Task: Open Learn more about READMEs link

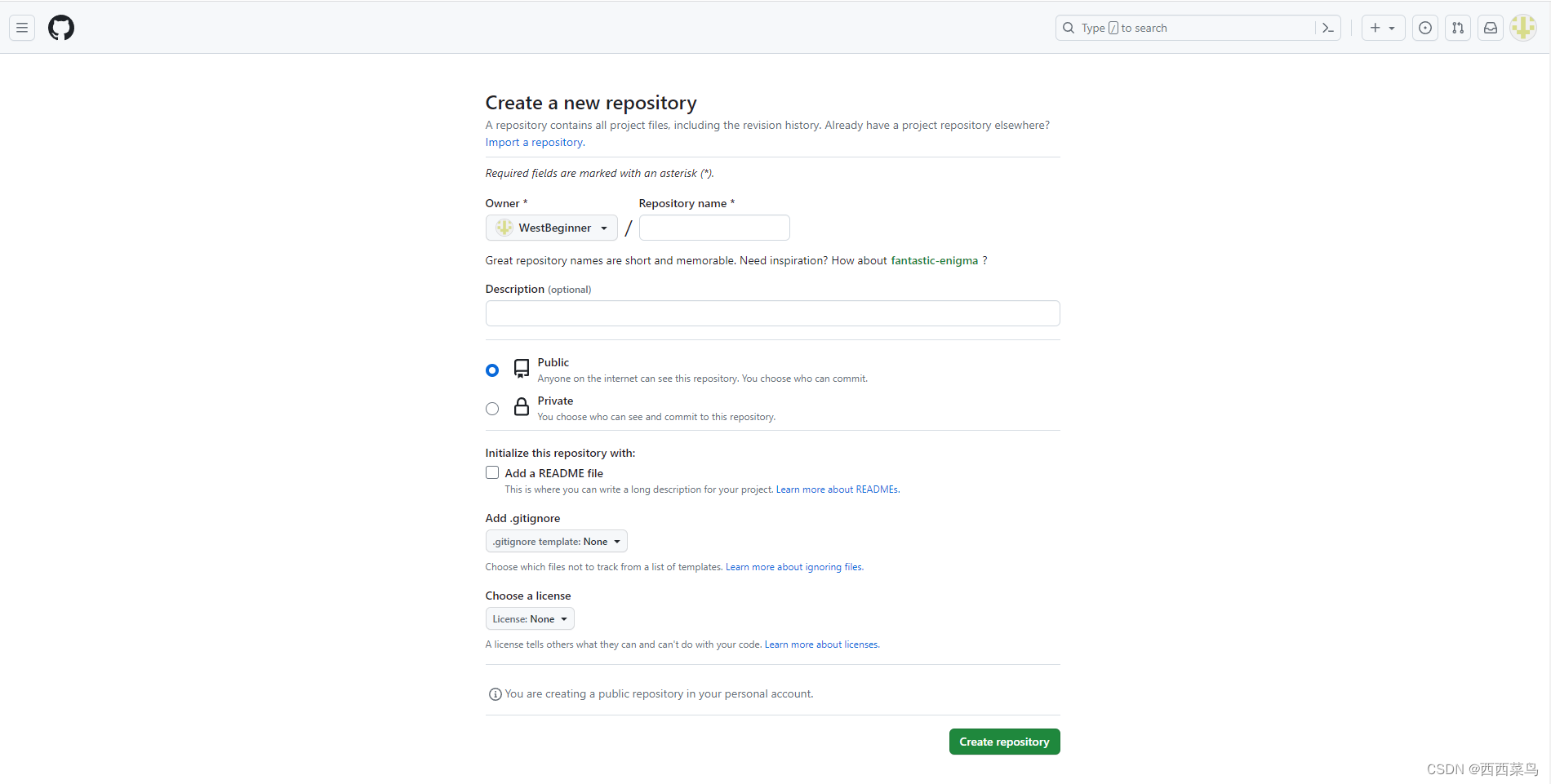Action: coord(837,489)
